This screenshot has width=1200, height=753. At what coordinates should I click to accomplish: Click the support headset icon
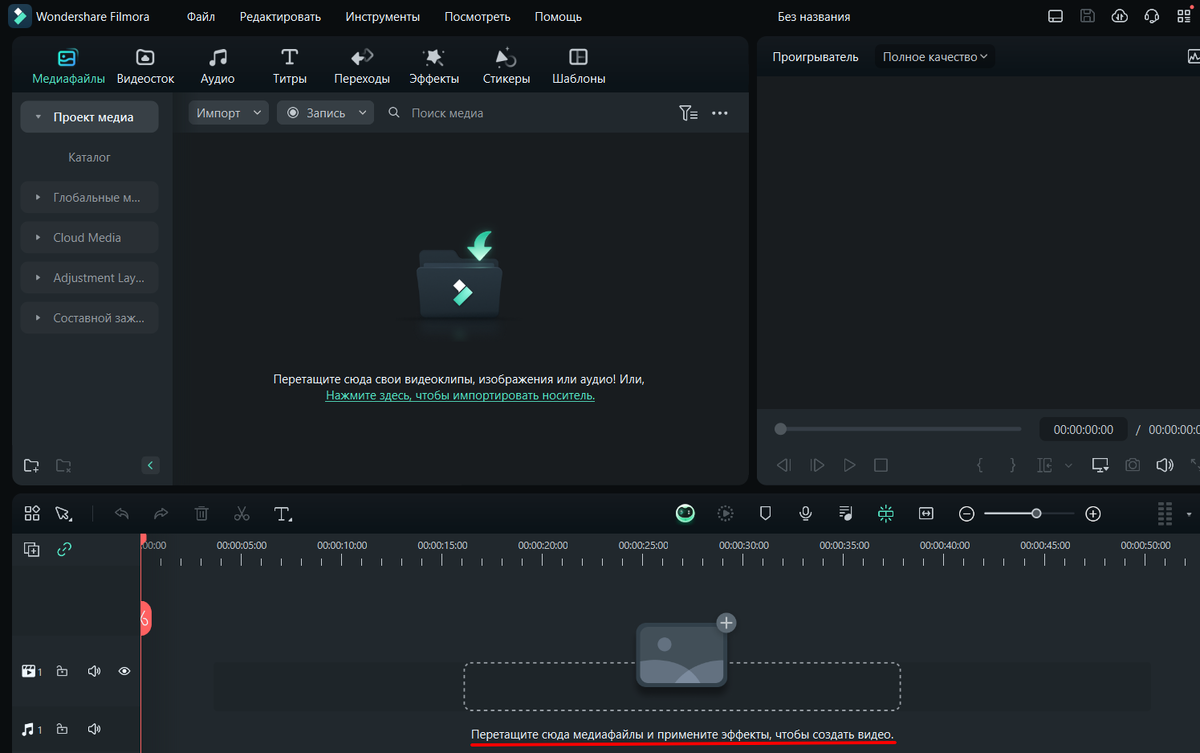[x=1152, y=16]
